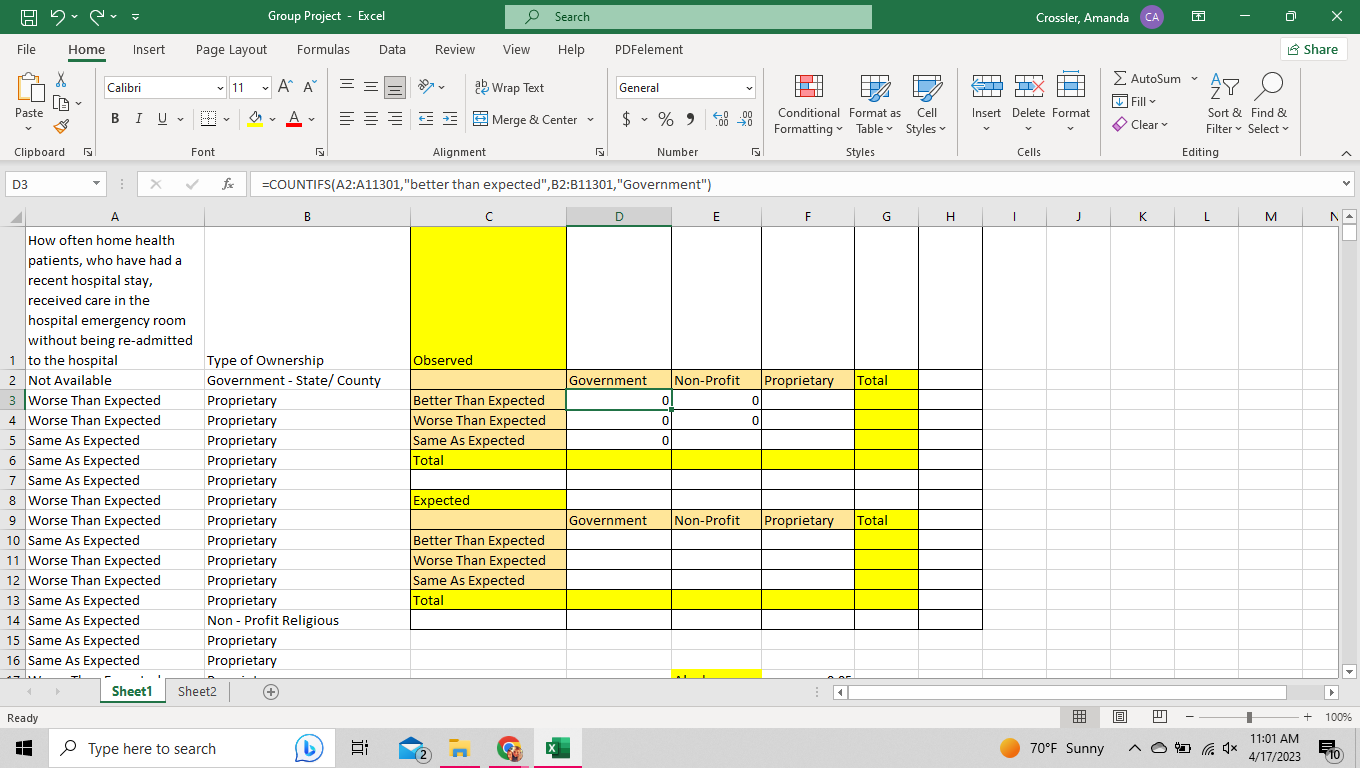1360x768 pixels.
Task: Increase the cell indent
Action: point(450,119)
